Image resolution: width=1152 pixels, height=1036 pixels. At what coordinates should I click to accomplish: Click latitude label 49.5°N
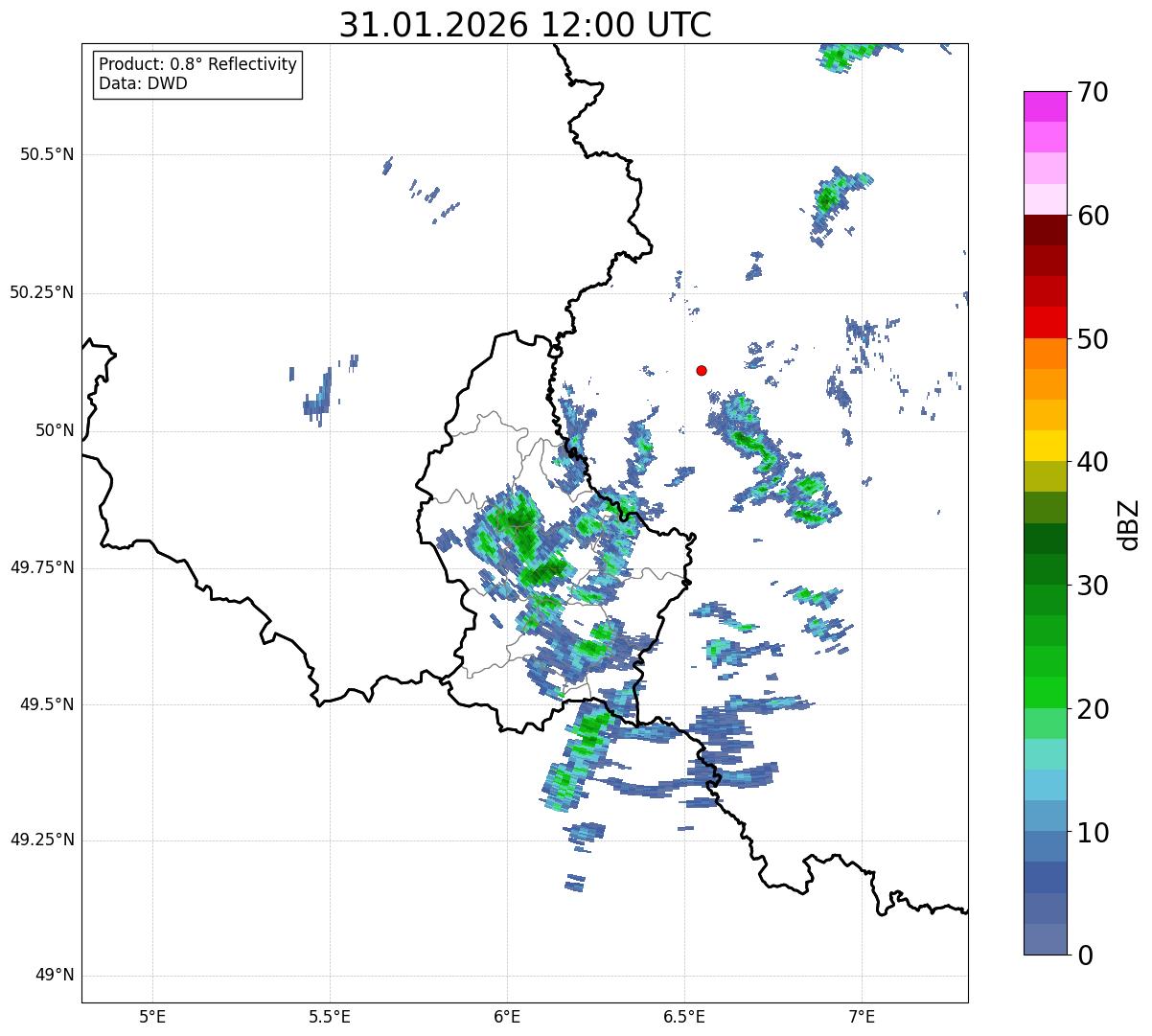(x=47, y=704)
